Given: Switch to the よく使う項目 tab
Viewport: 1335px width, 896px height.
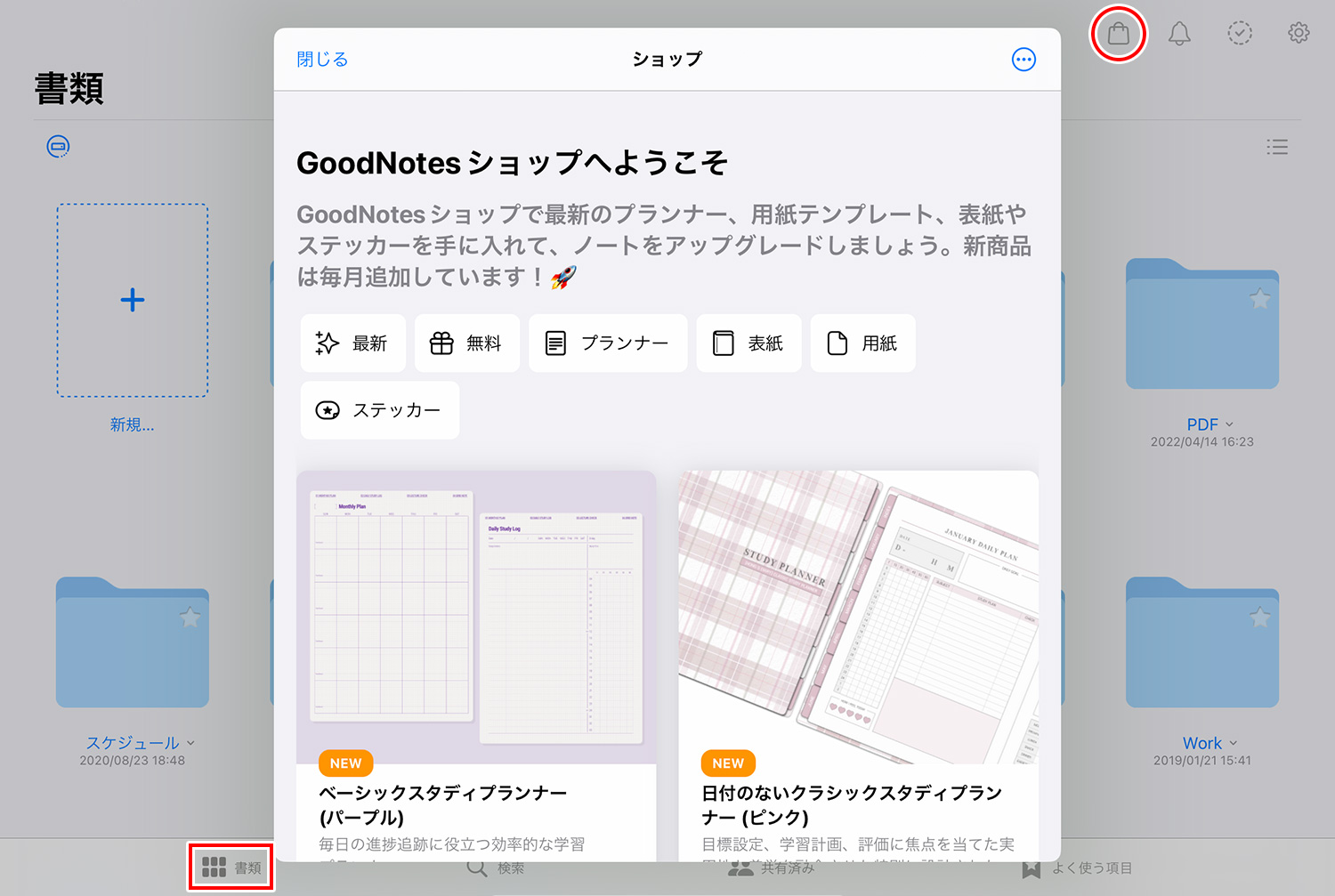Looking at the screenshot, I should tap(1077, 868).
